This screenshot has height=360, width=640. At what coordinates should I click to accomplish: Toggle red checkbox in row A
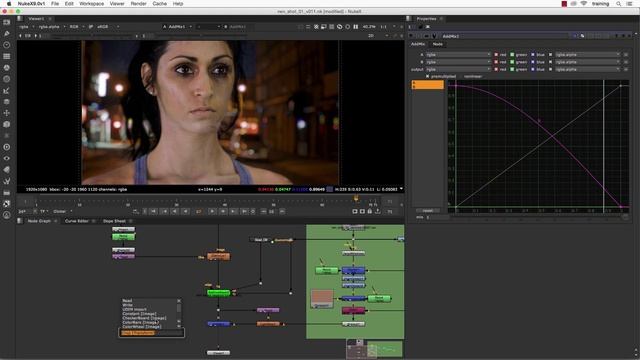click(x=496, y=54)
